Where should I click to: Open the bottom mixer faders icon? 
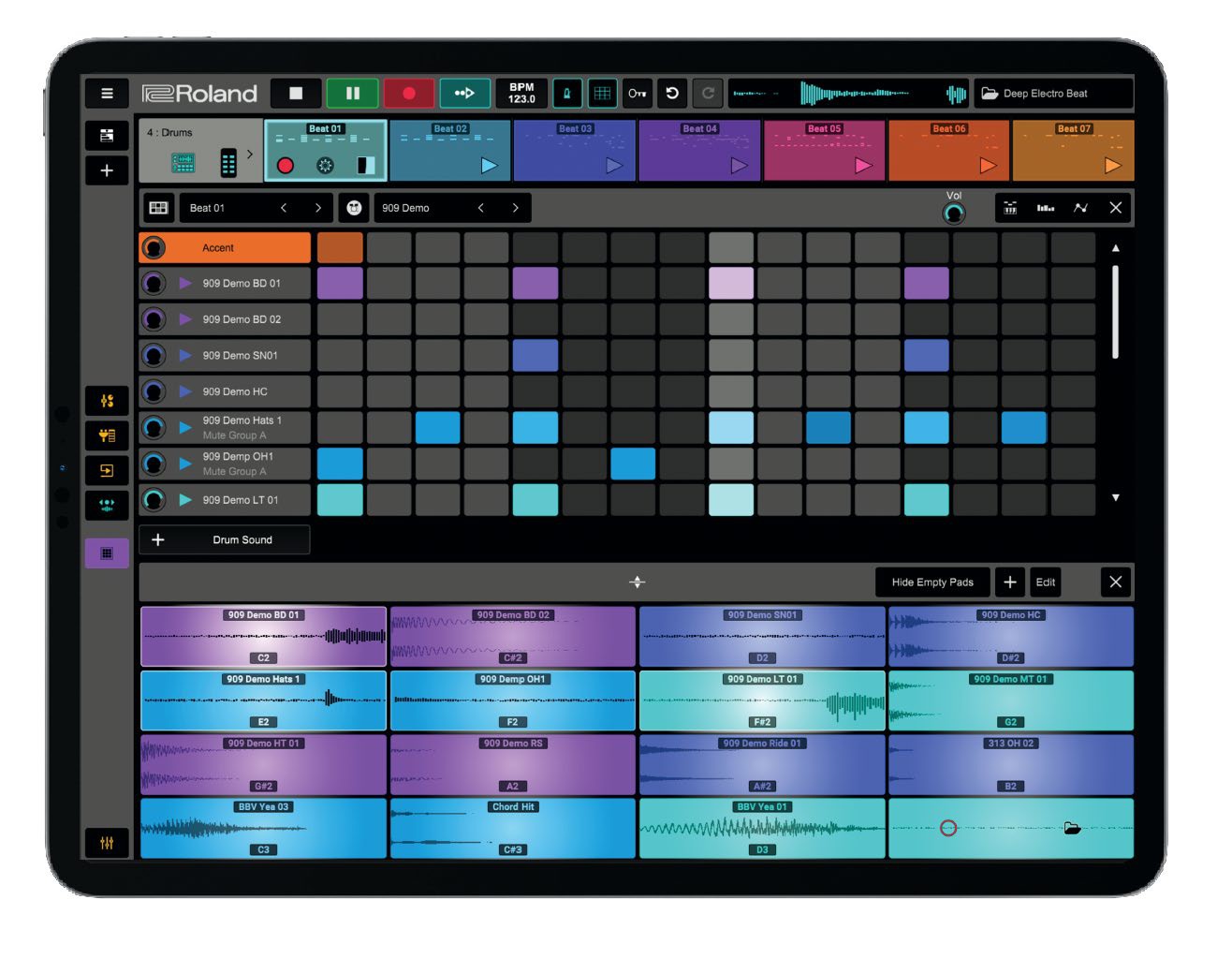[107, 843]
